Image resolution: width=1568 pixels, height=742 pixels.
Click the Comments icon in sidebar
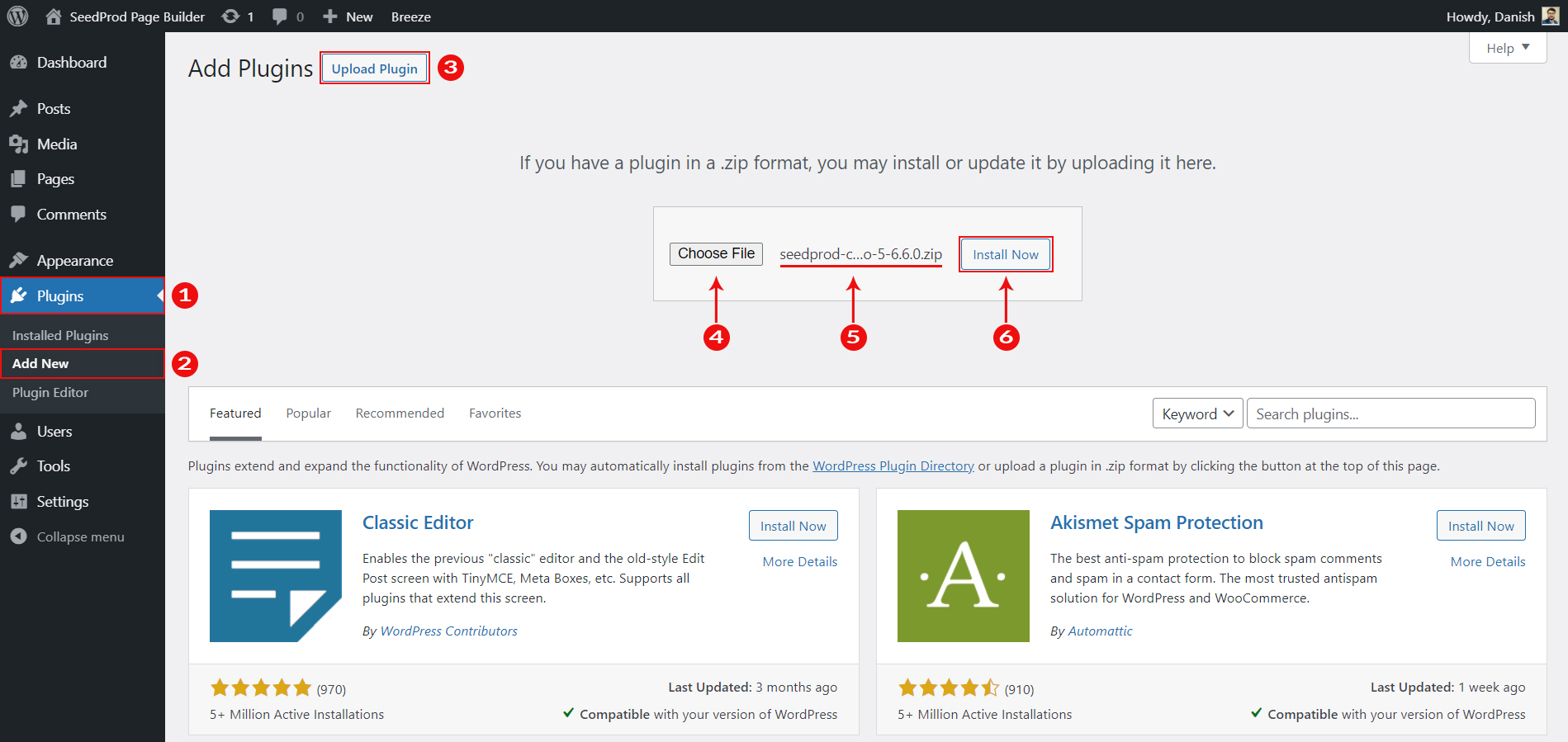click(18, 215)
